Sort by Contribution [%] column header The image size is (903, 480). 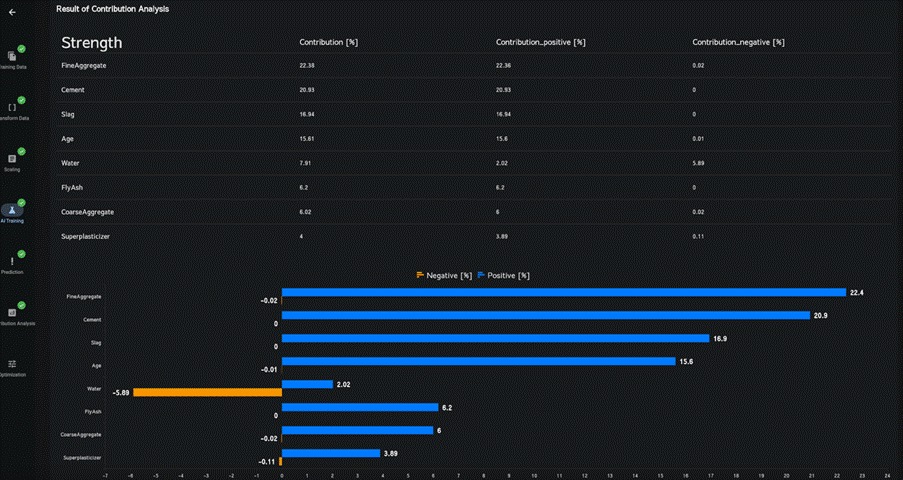point(329,42)
